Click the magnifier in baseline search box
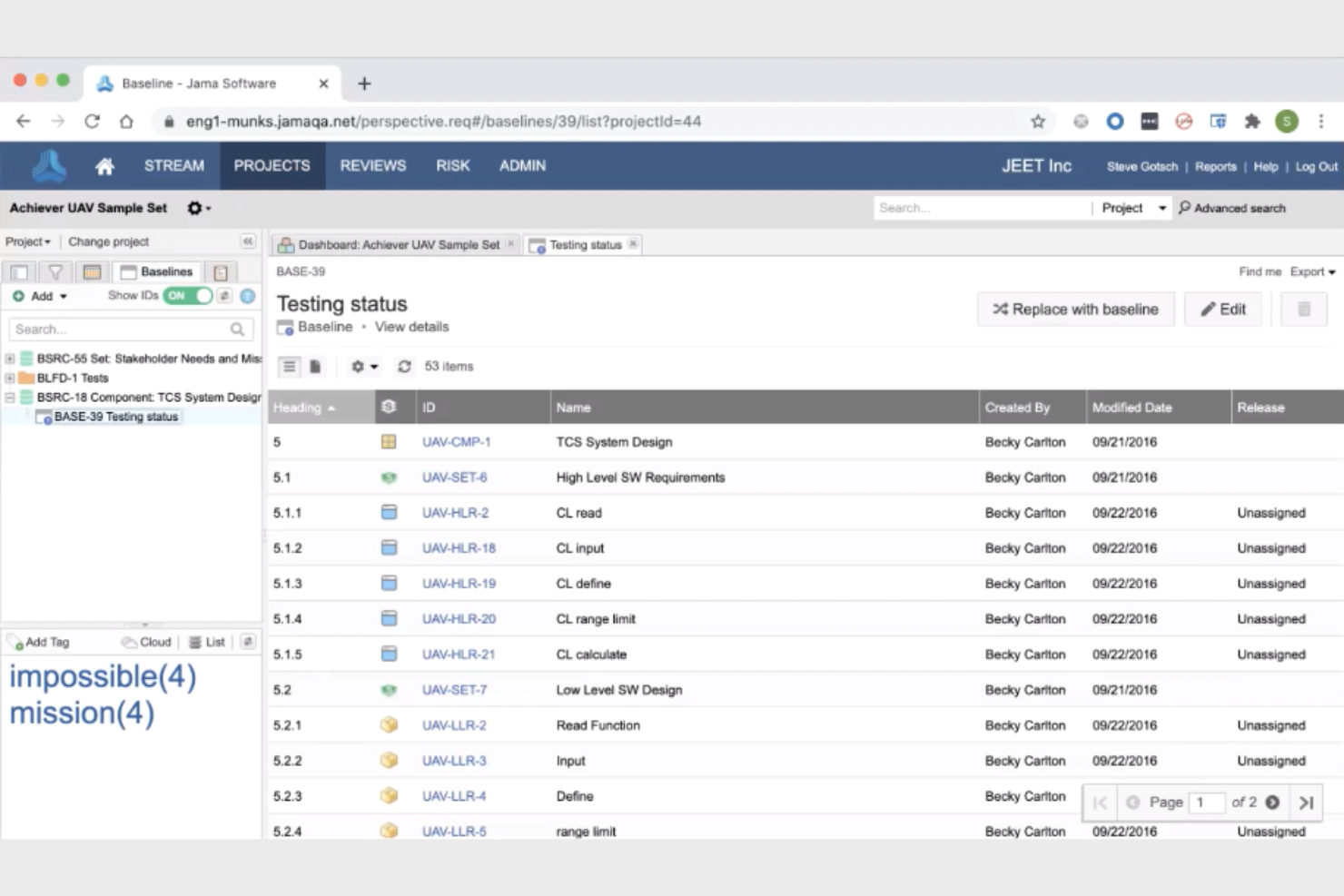1344x896 pixels. pos(238,330)
